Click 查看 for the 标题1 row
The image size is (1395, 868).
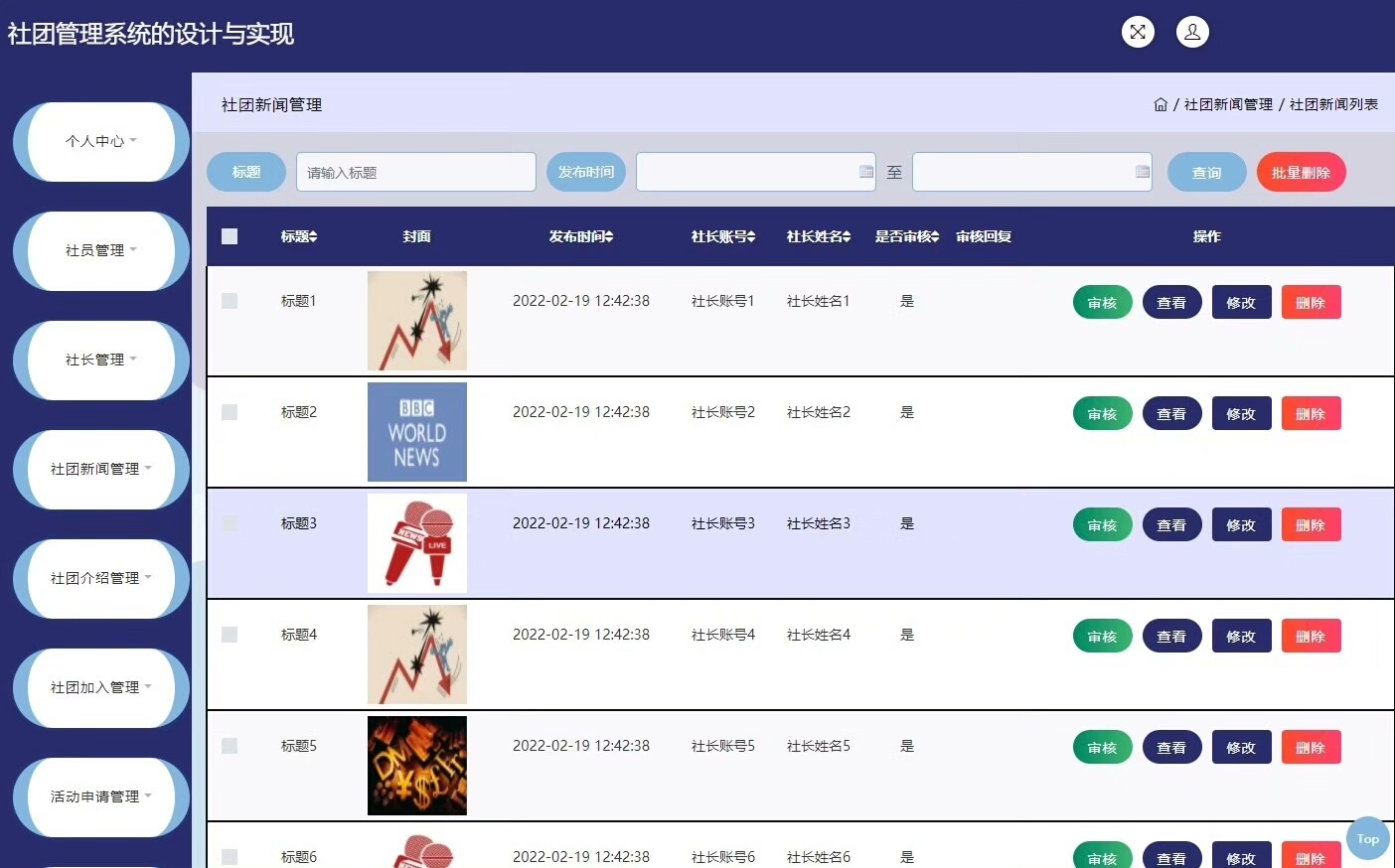point(1172,303)
